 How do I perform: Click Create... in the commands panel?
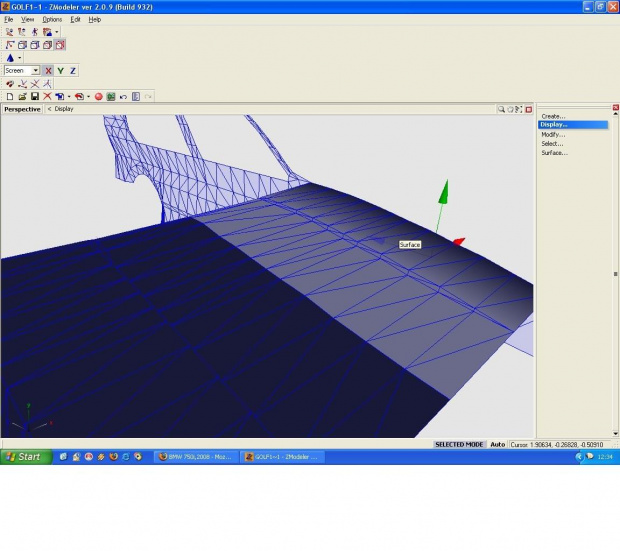[553, 116]
